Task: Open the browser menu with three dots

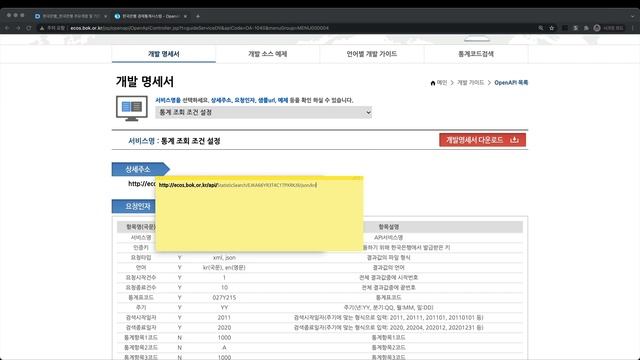Action: pyautogui.click(x=633, y=28)
